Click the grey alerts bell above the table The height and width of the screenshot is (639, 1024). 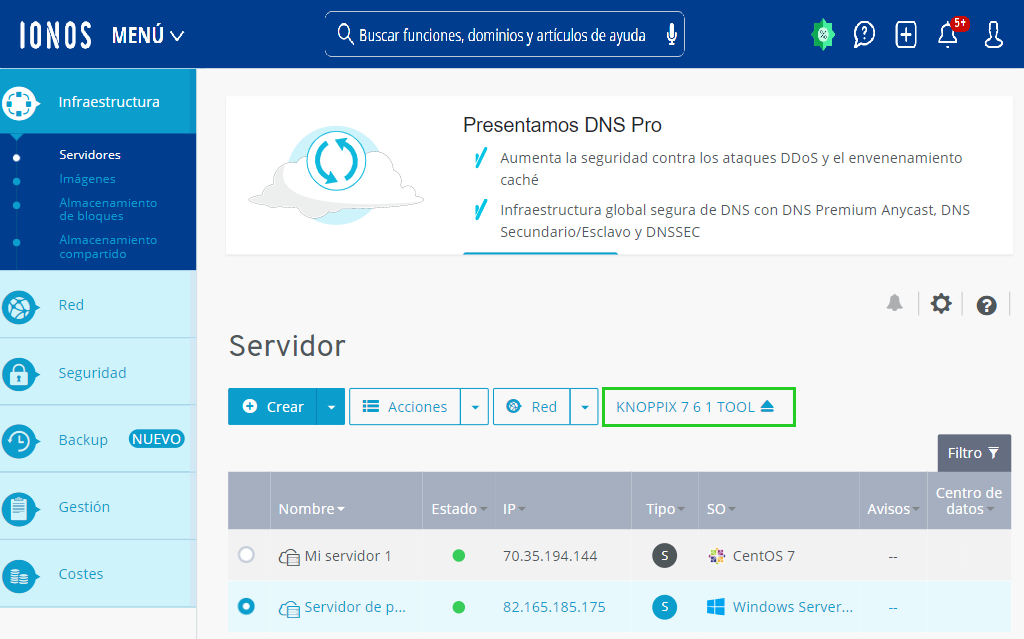click(895, 303)
